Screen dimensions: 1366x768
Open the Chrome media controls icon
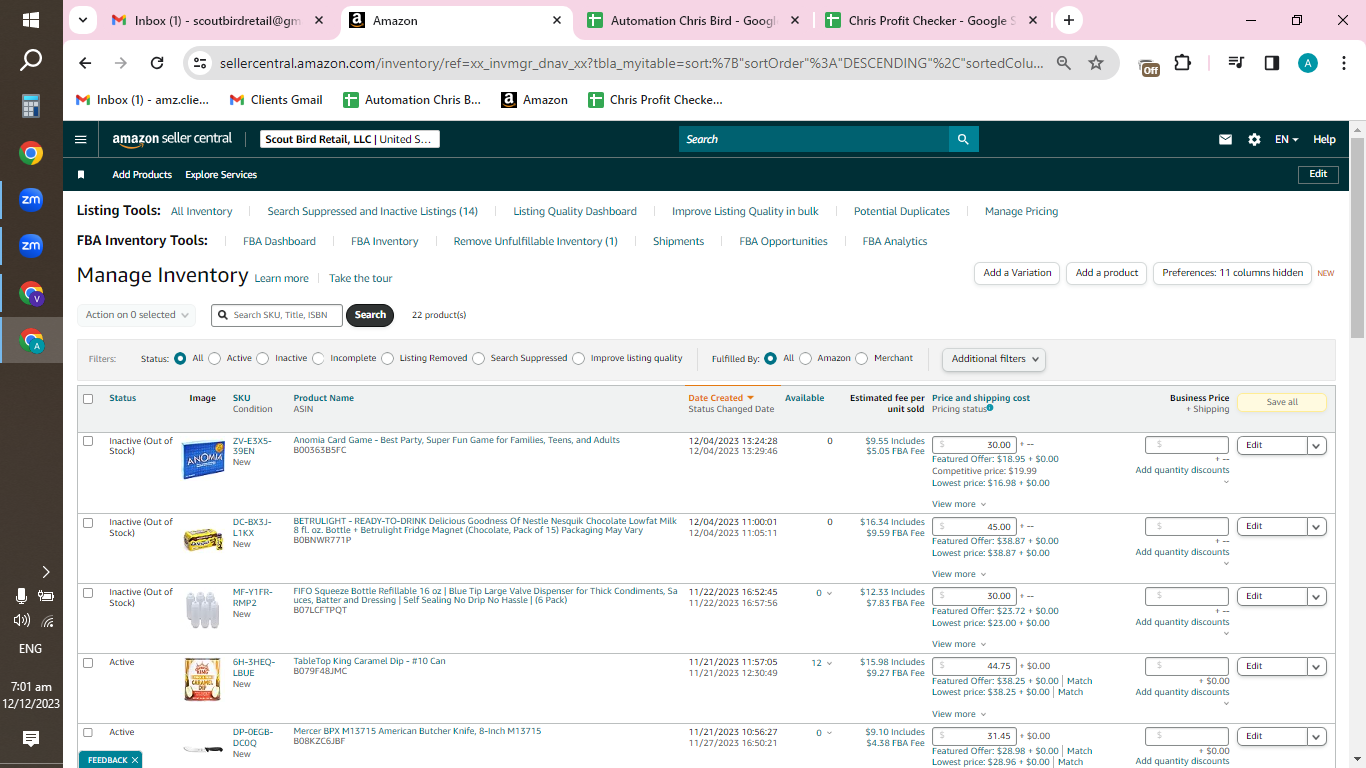(1237, 63)
